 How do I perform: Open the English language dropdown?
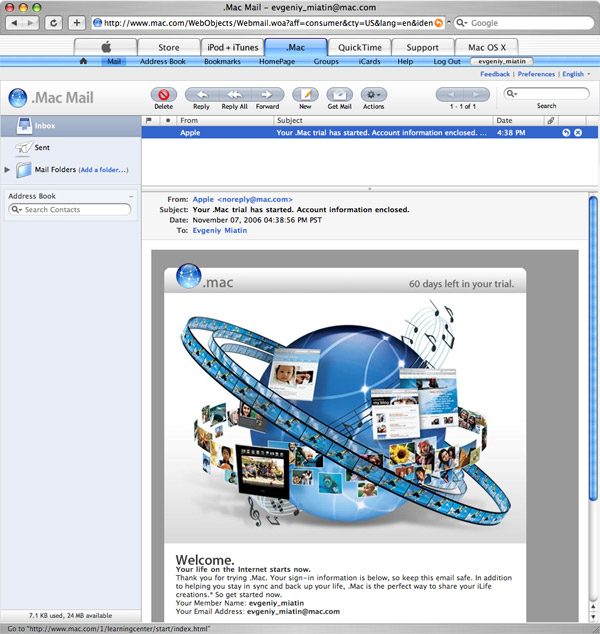click(576, 74)
